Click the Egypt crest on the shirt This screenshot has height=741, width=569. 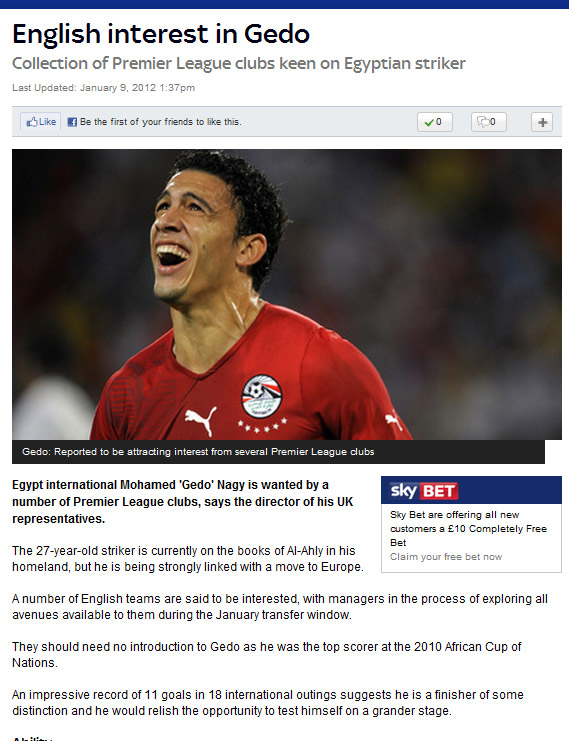coord(261,396)
